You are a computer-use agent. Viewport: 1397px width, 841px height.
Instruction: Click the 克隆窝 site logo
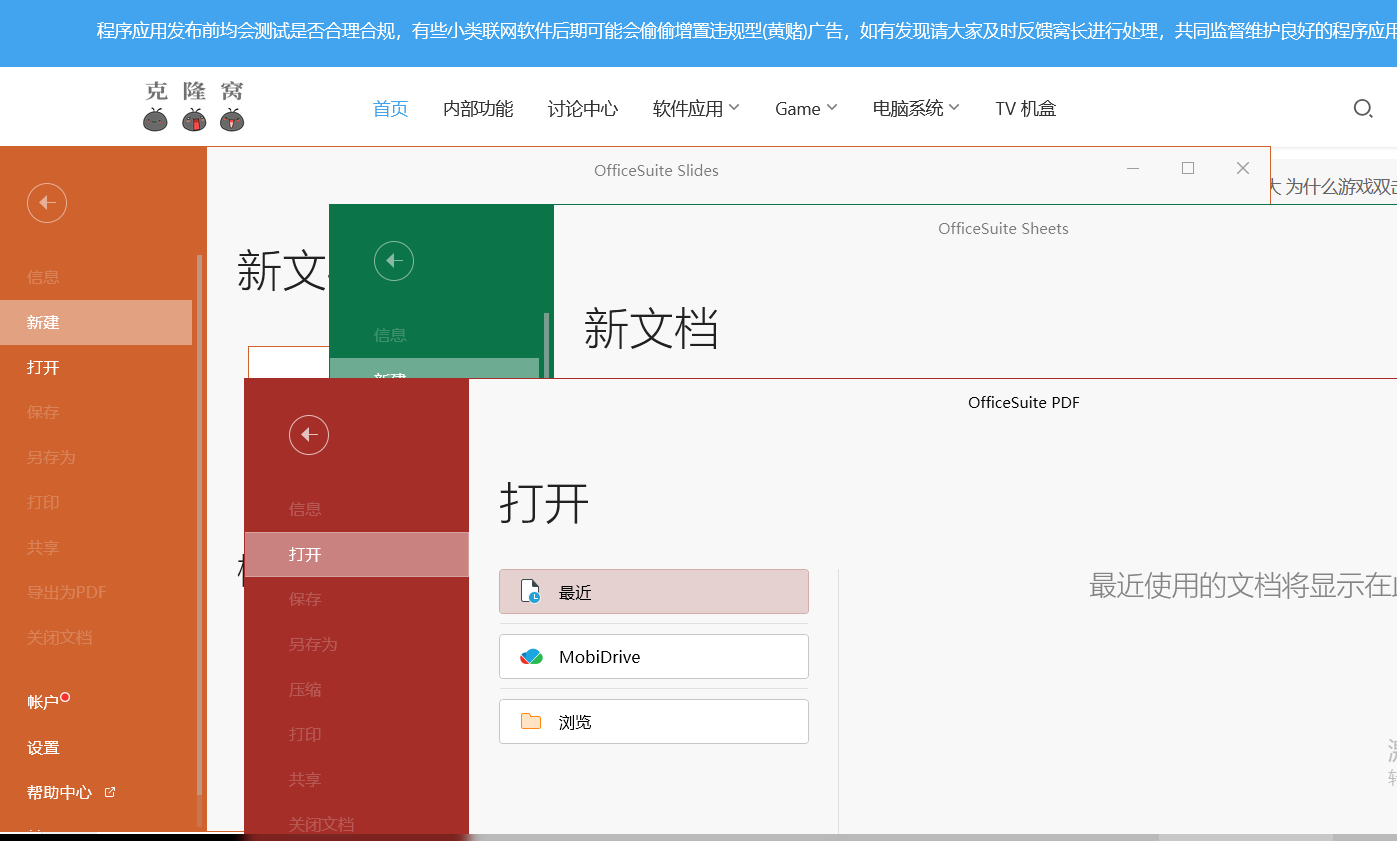[x=194, y=107]
